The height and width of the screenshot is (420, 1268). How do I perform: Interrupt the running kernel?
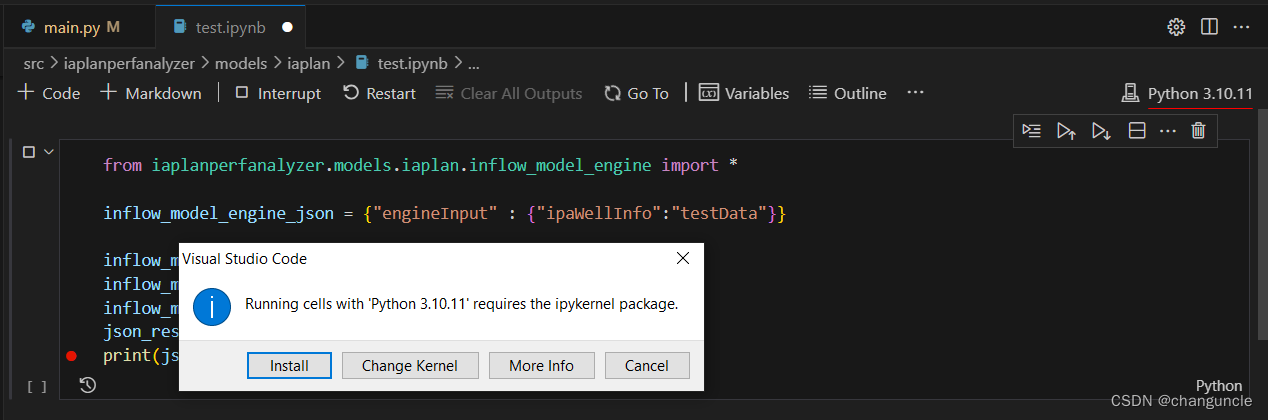pos(278,93)
